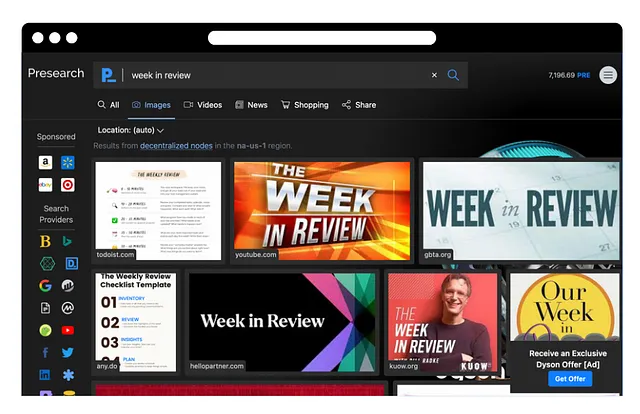Open the kuow.org Week in Review image
This screenshot has width=640, height=414.
(443, 322)
